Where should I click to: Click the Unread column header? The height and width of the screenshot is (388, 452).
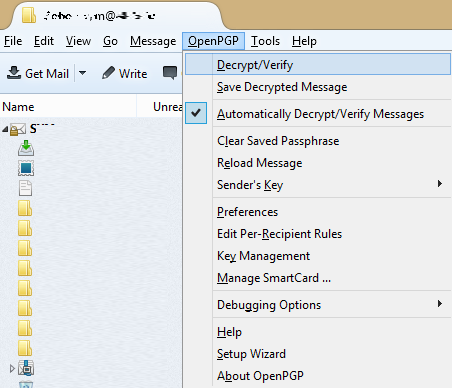point(160,107)
